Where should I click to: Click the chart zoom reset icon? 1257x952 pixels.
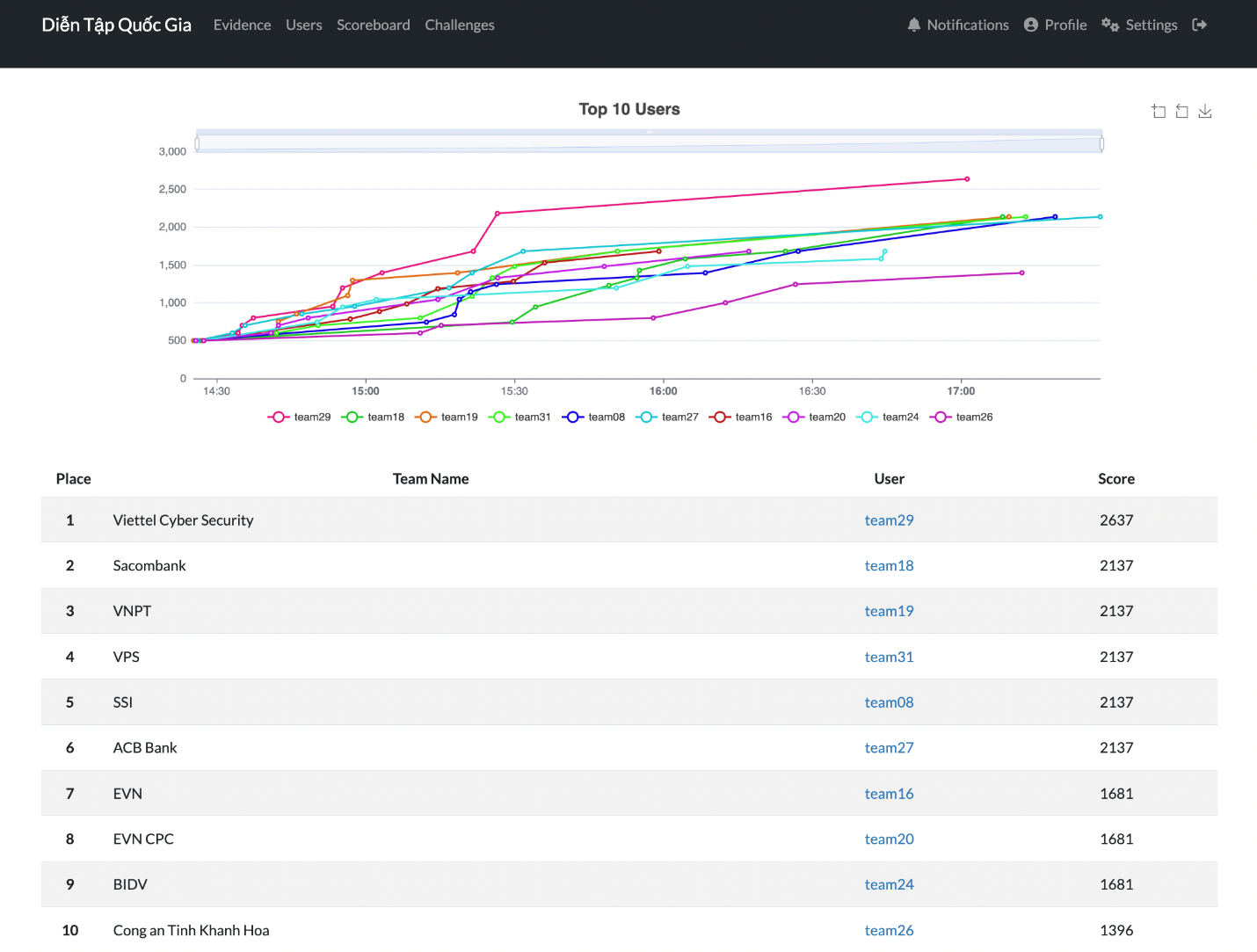pos(1181,111)
